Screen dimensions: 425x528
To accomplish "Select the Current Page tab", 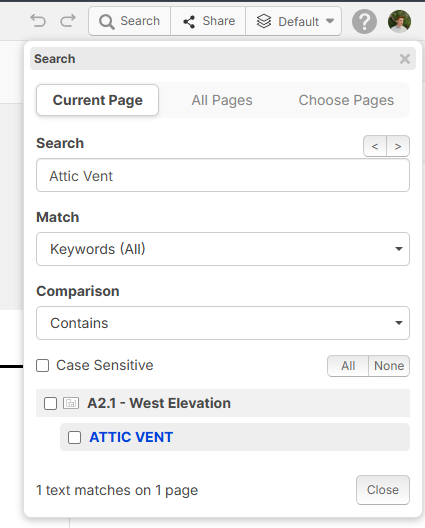I will click(97, 100).
